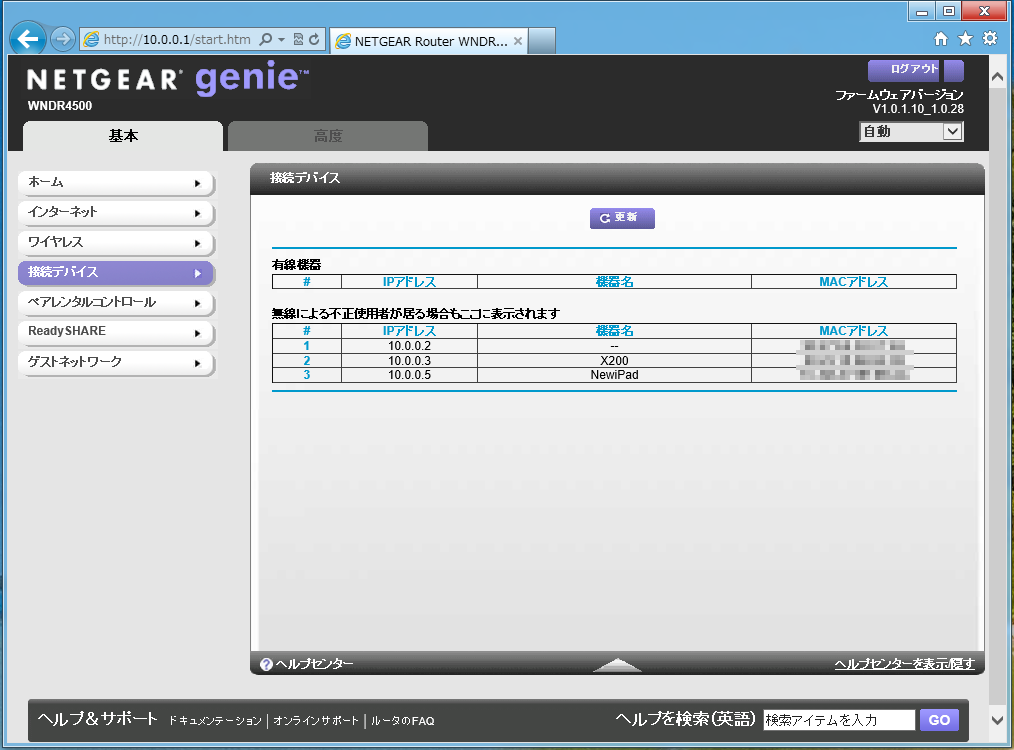Click the help center question mark icon

coord(266,664)
